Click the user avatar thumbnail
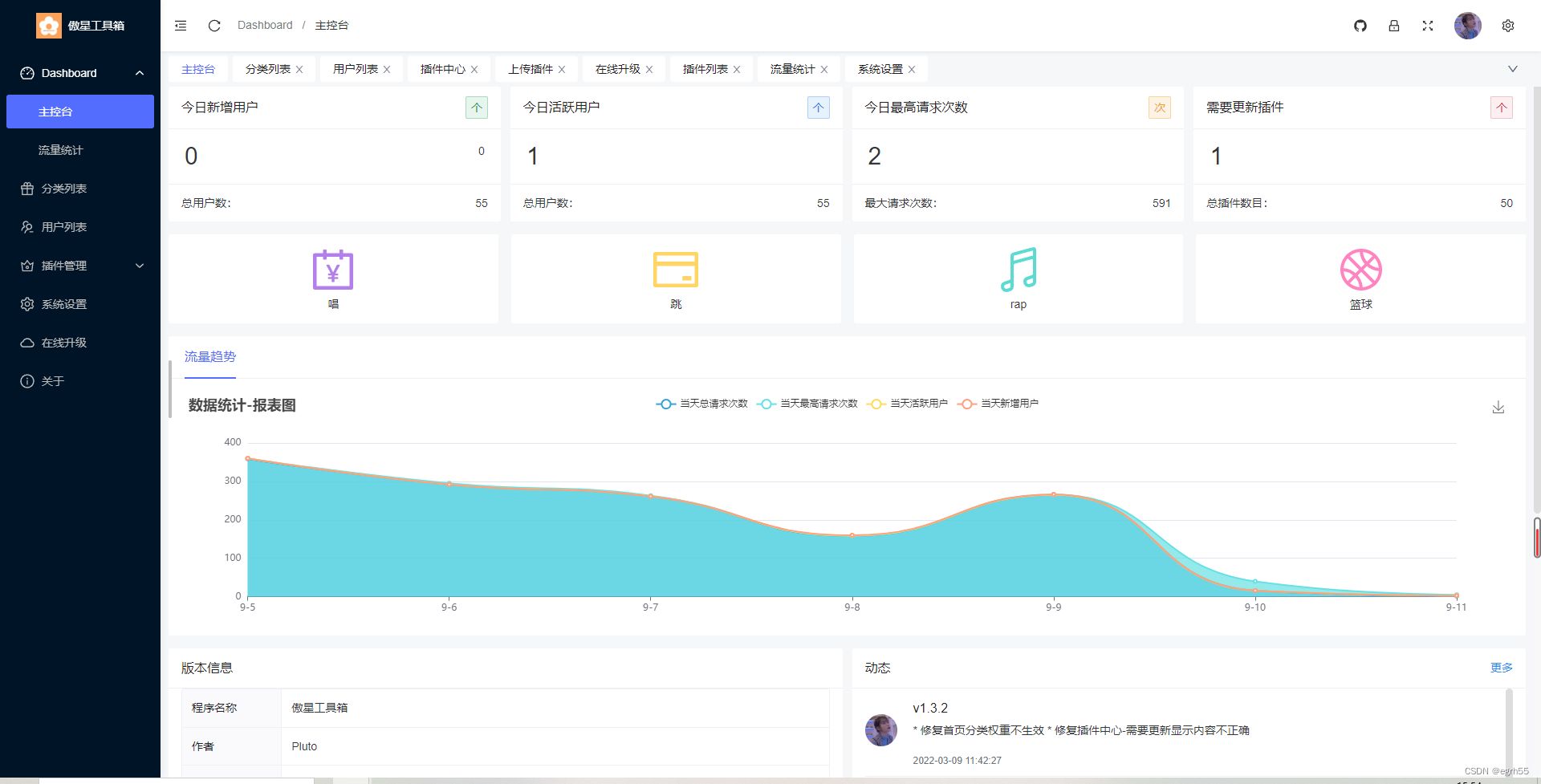The image size is (1541, 784). (1467, 26)
